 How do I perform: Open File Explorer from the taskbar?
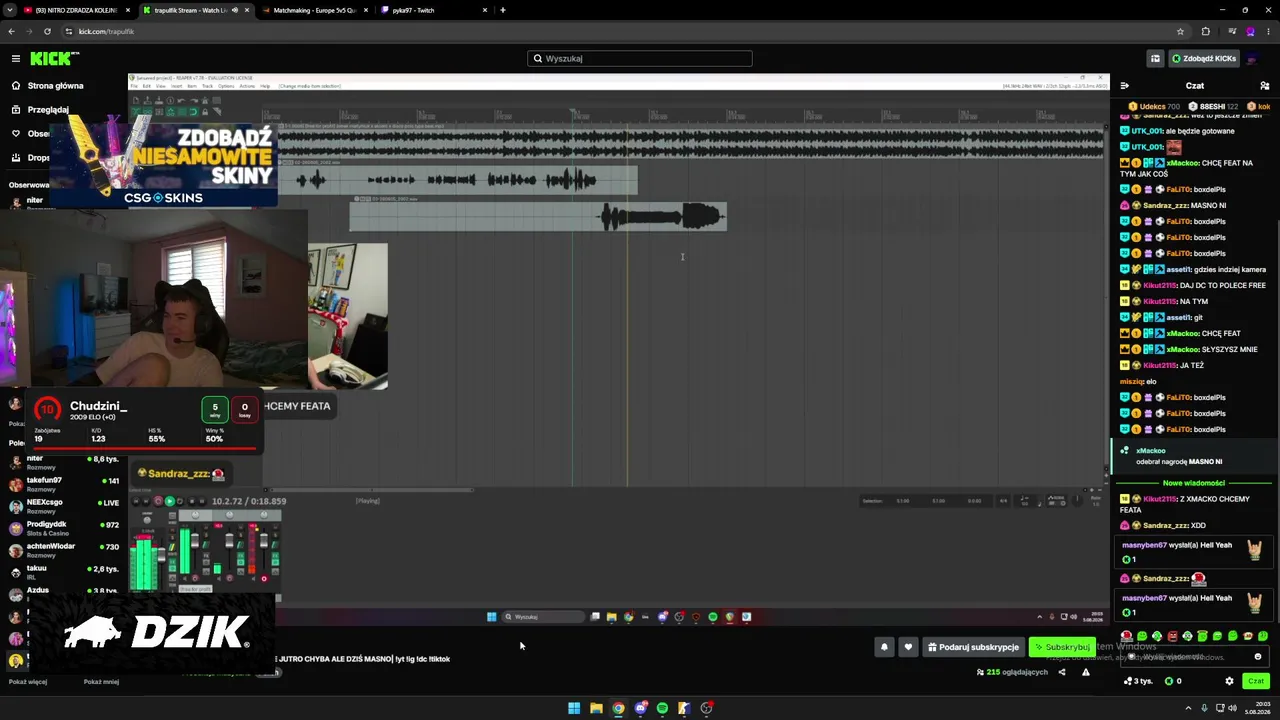coord(596,708)
